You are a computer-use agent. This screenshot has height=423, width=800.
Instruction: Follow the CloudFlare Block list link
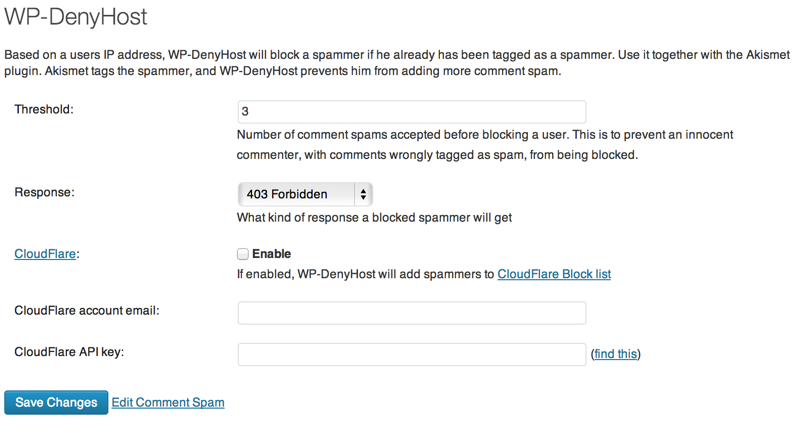point(554,274)
